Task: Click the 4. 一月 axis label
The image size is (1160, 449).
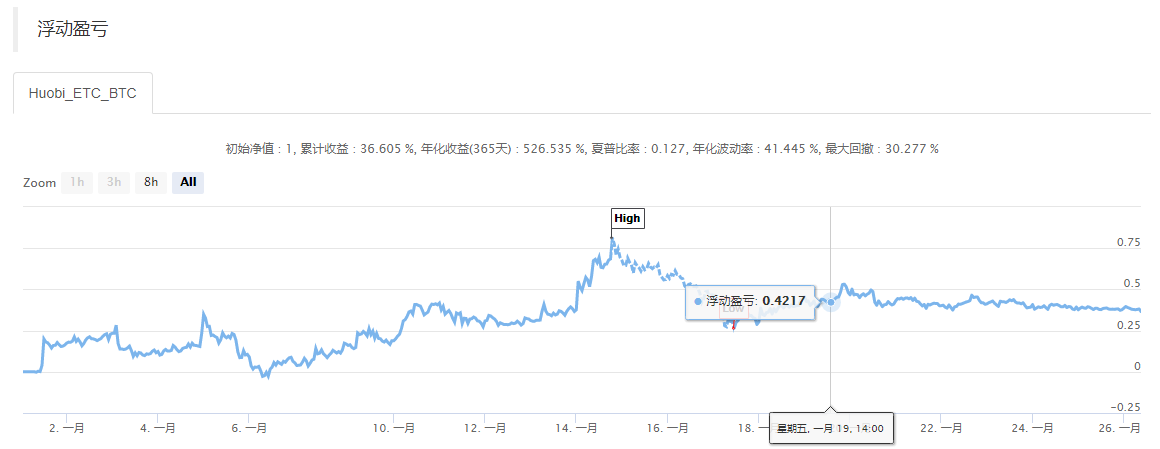Action: tap(157, 428)
